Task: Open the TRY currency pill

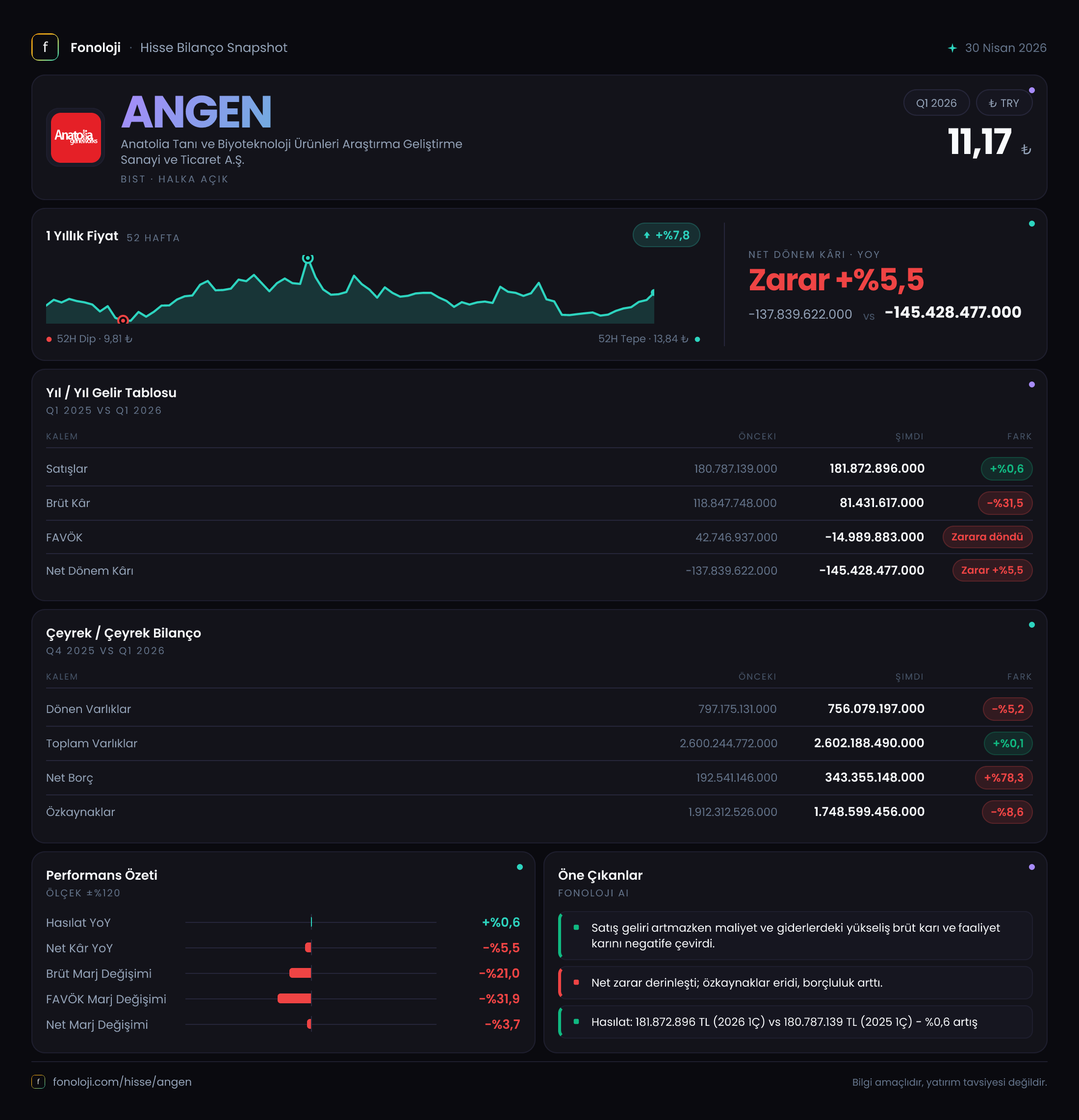Action: (x=1003, y=103)
